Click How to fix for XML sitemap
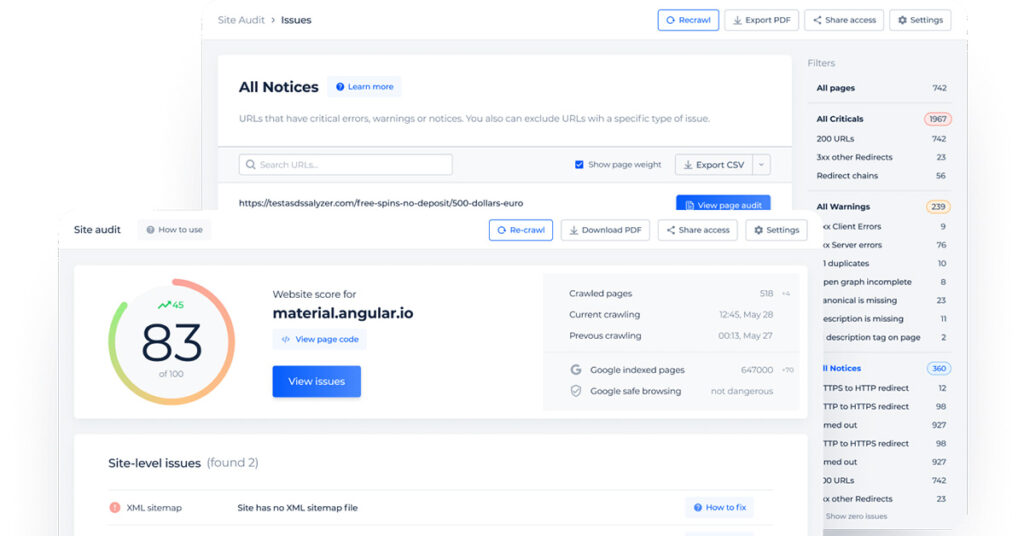1024x536 pixels. [x=719, y=507]
